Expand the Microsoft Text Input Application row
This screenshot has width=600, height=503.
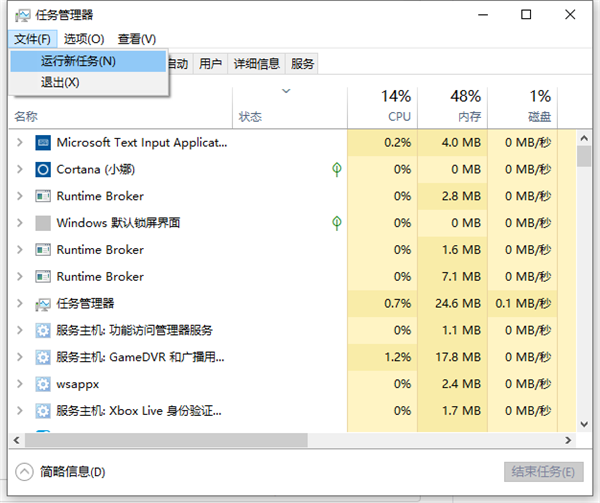tap(19, 143)
